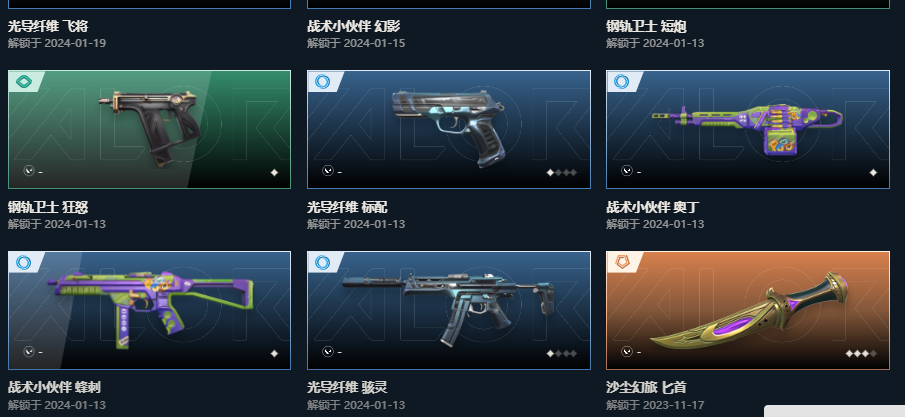Click the currency icon on the 战术小伙伴 奥丁 card
Viewport: 905px width, 417px height.
pyautogui.click(x=626, y=171)
